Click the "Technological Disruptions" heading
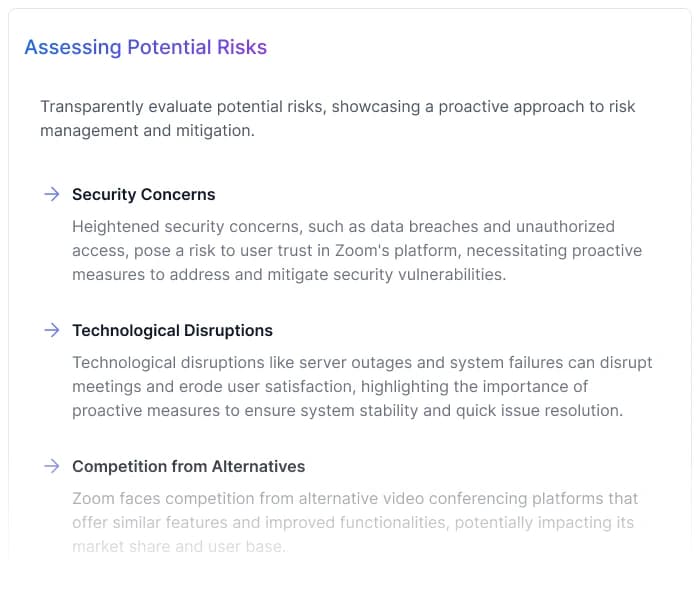700x600 pixels. coord(172,330)
